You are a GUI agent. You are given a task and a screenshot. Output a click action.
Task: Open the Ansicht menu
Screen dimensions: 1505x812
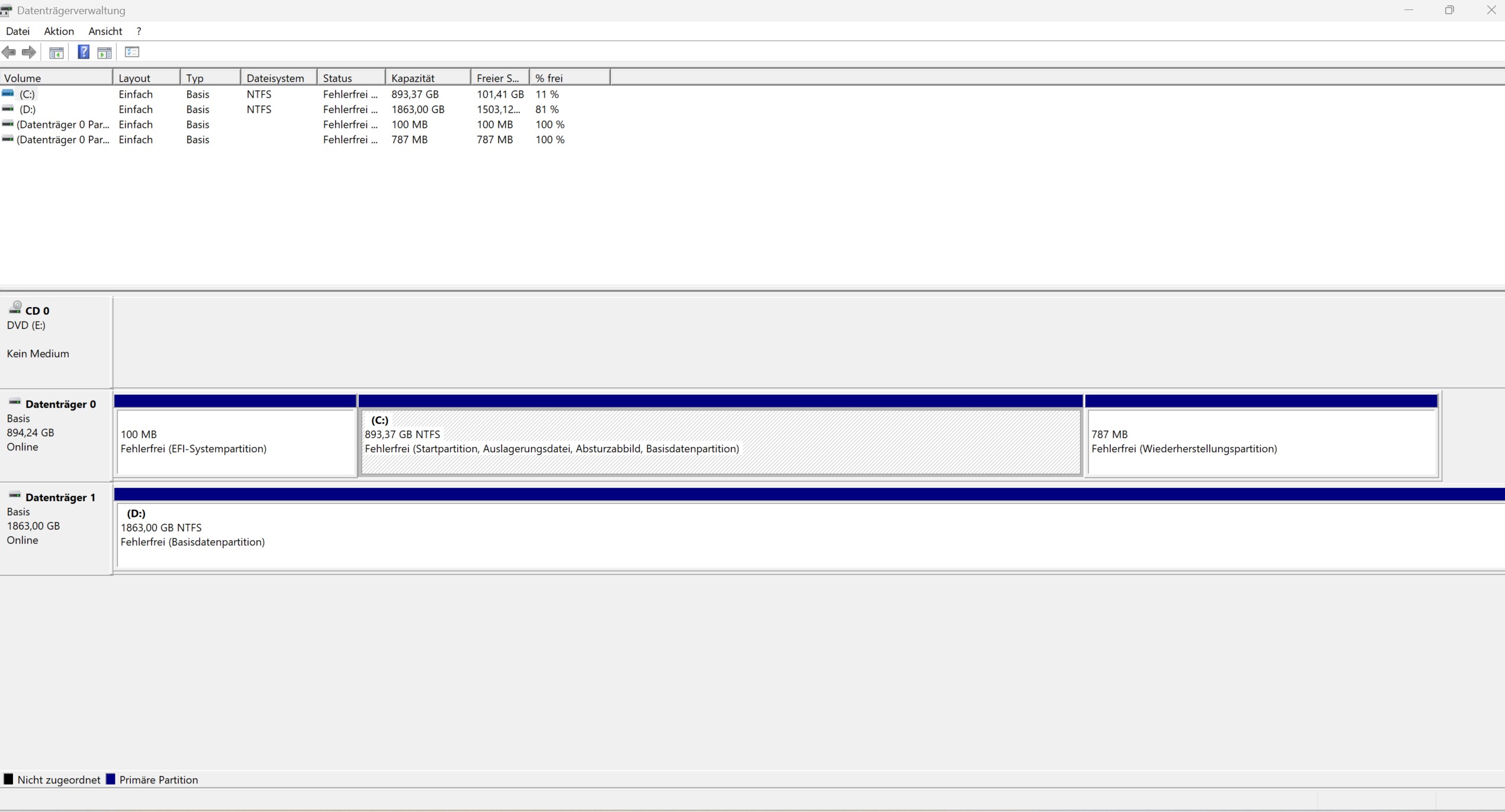click(x=105, y=31)
